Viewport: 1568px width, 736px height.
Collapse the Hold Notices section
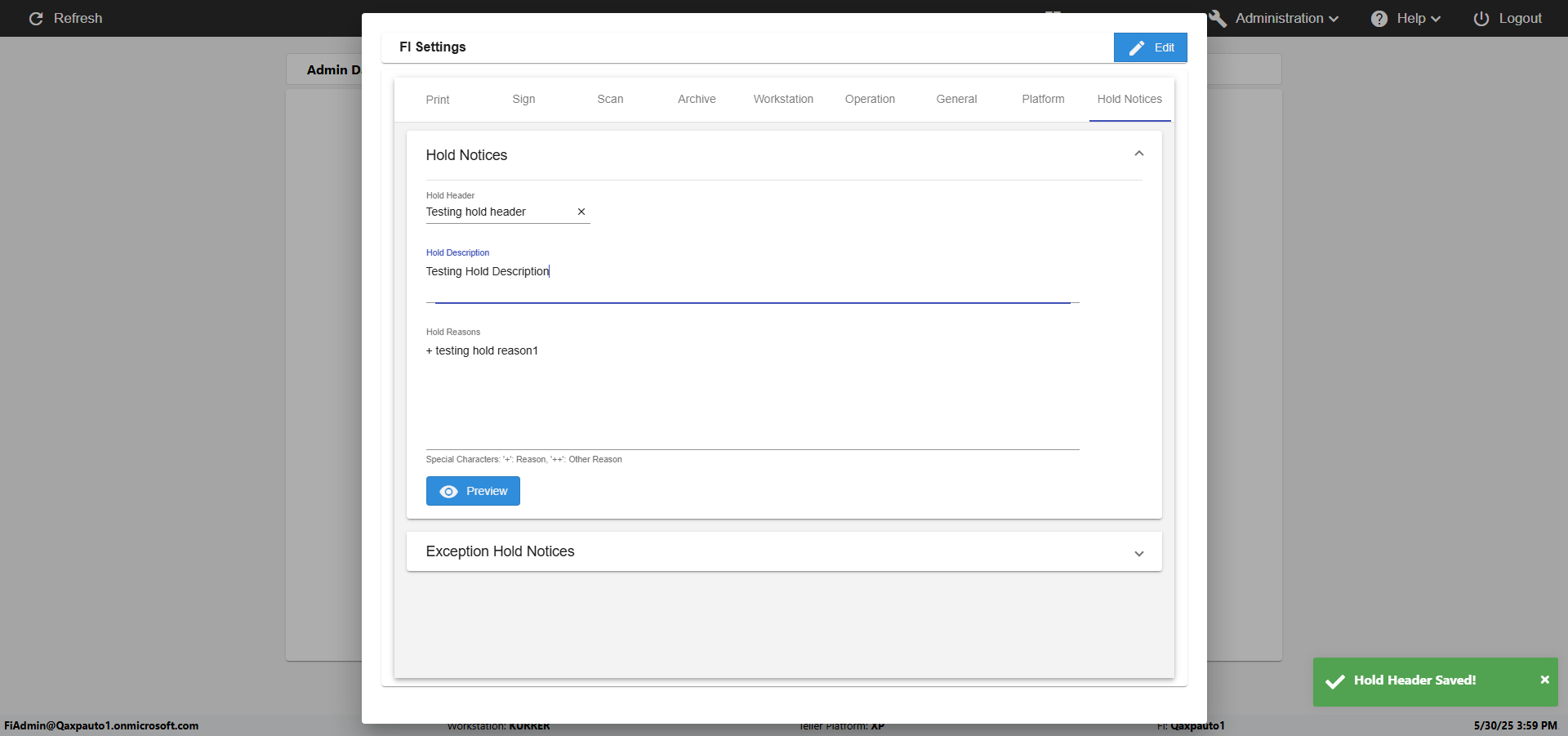point(1138,154)
